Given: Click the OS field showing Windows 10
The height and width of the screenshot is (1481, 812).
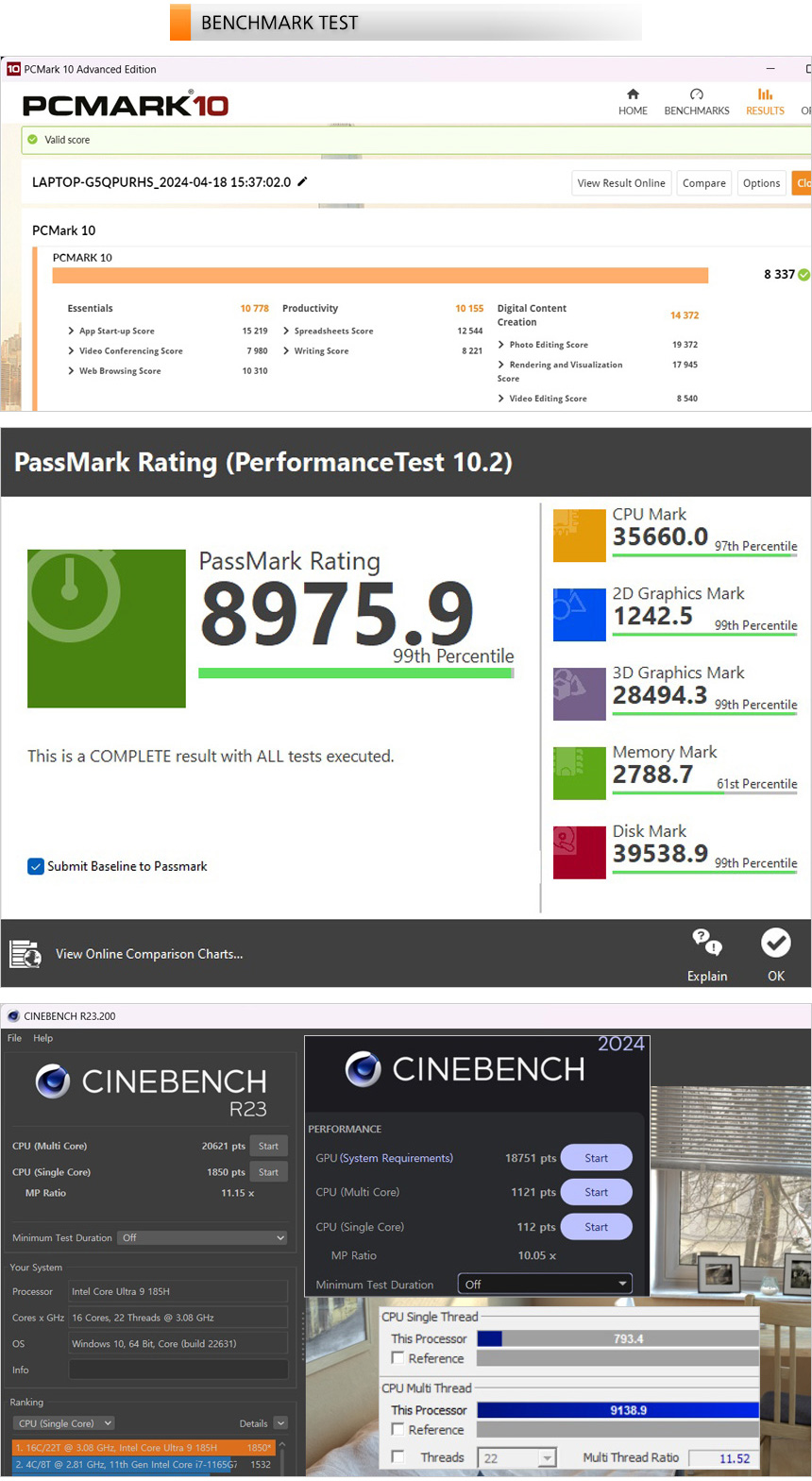Looking at the screenshot, I should click(x=178, y=1343).
